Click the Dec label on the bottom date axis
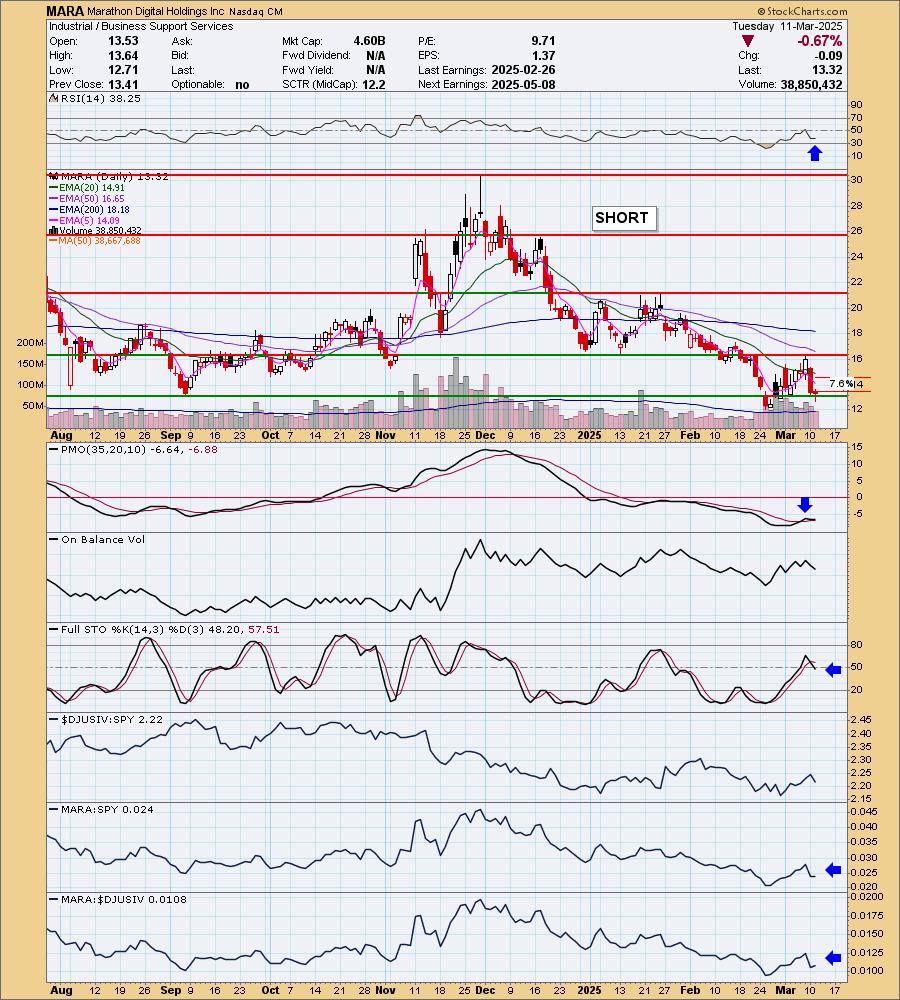 click(485, 990)
